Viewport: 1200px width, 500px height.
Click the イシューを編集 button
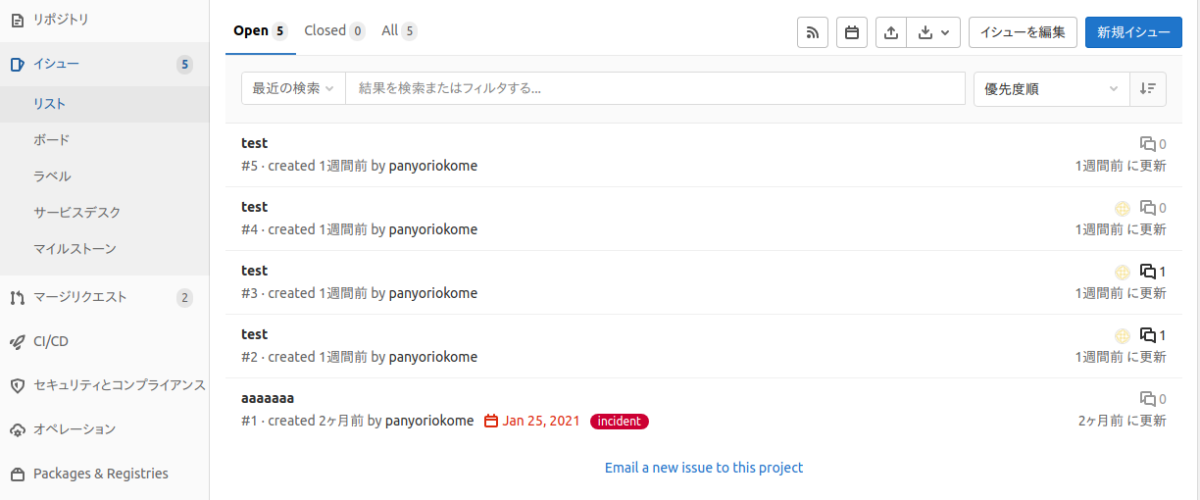pyautogui.click(x=1022, y=32)
